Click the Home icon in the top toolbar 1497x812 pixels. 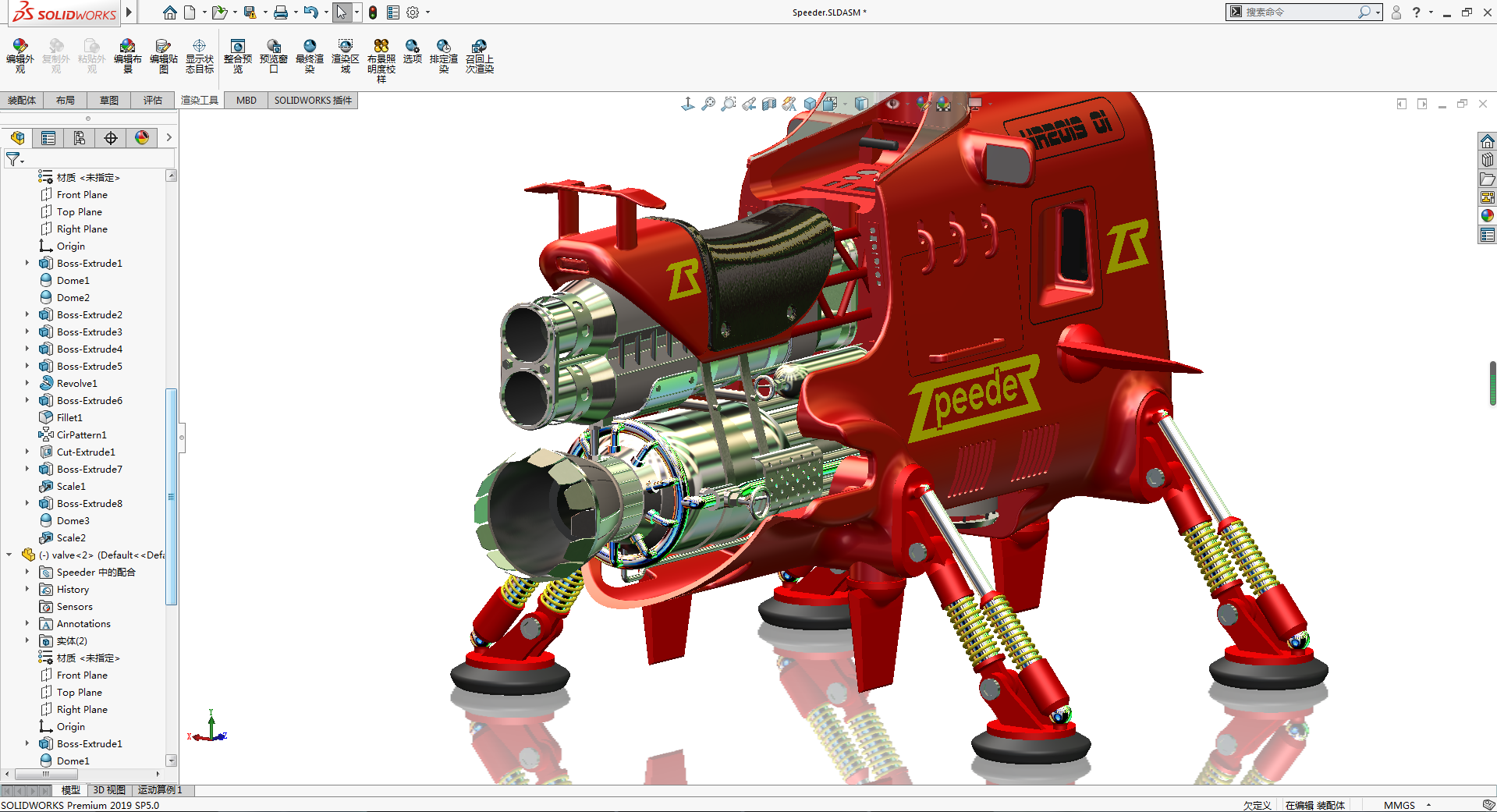point(170,12)
